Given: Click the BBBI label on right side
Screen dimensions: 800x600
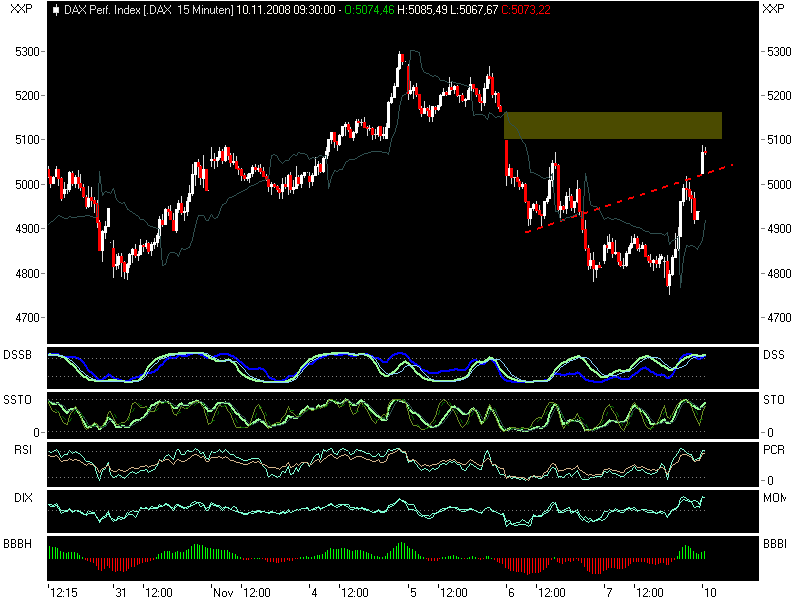Looking at the screenshot, I should click(x=774, y=544).
